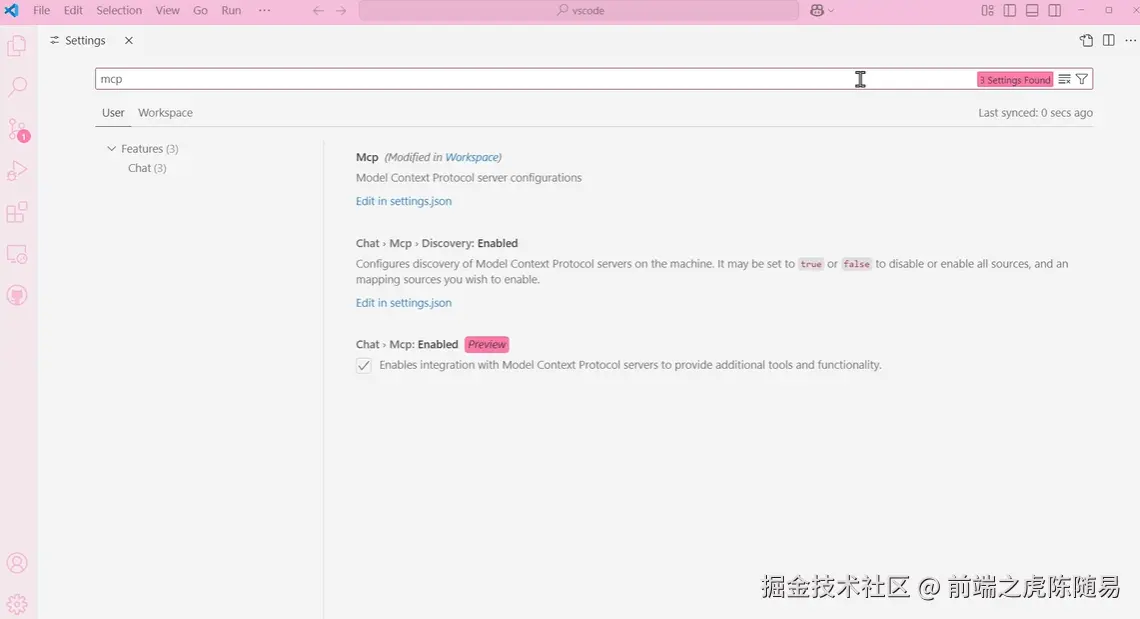Toggle the primary side bar
This screenshot has height=619, width=1140.
(x=1010, y=10)
